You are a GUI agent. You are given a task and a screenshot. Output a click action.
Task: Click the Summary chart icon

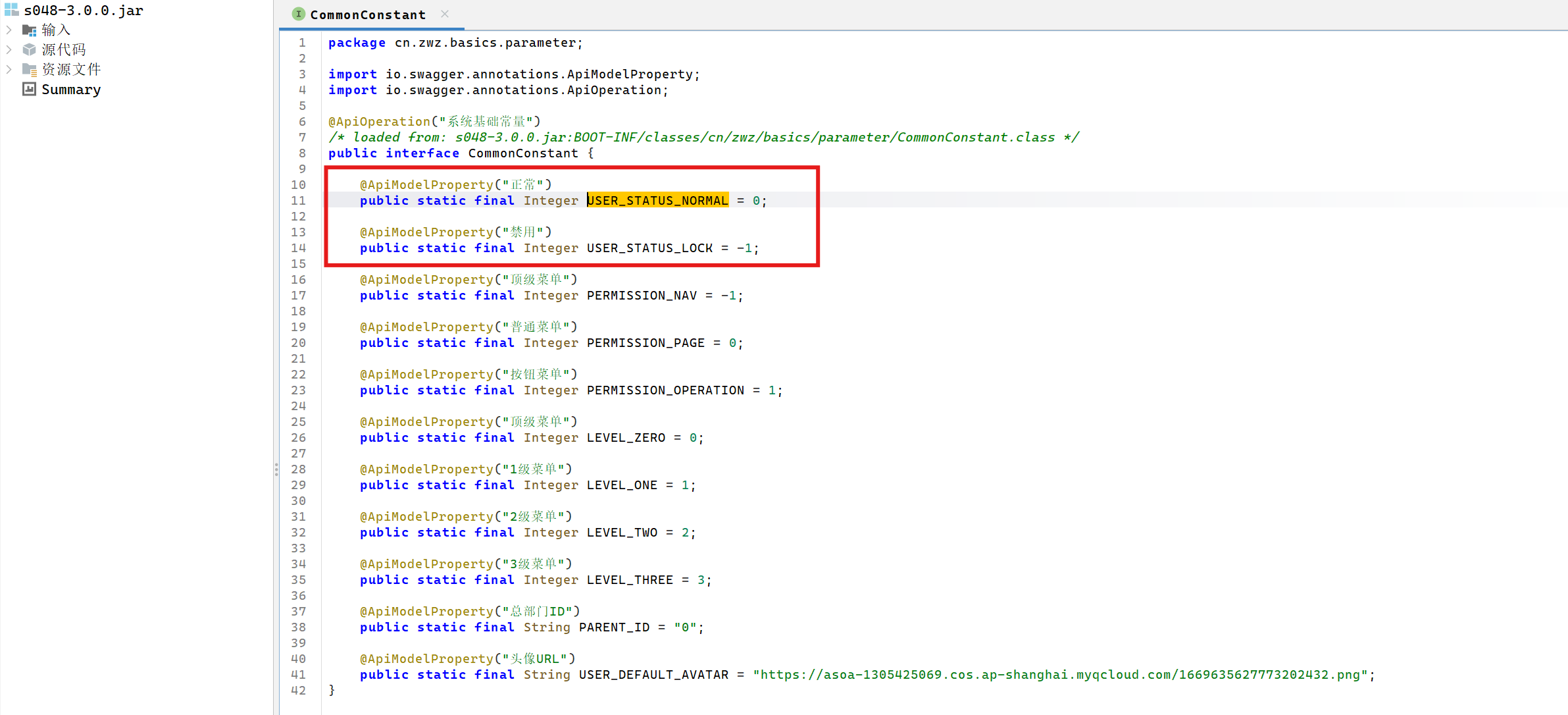click(29, 89)
